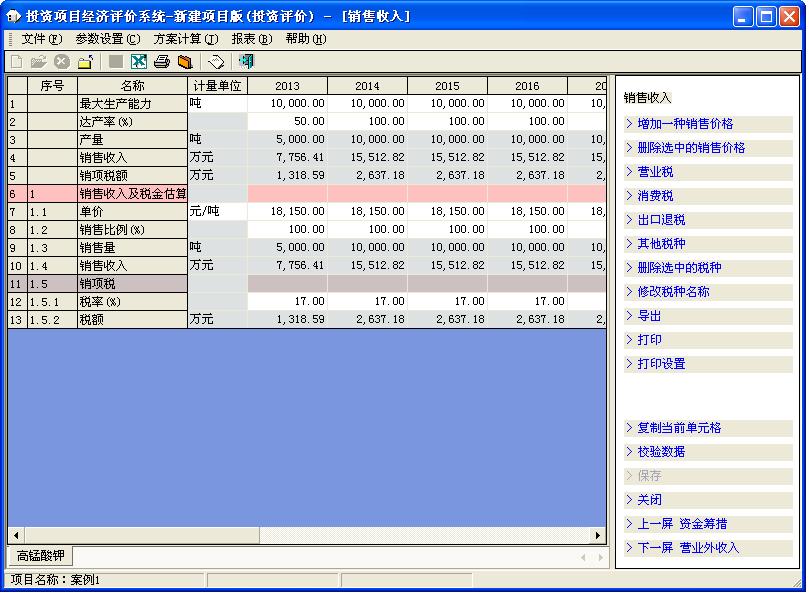Viewport: 809px width, 595px height.
Task: Click the tag label toolbar icon
Action: click(216, 62)
